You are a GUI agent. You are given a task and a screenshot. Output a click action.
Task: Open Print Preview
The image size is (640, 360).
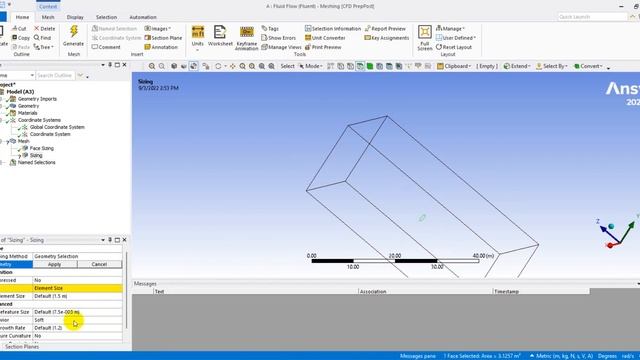323,47
